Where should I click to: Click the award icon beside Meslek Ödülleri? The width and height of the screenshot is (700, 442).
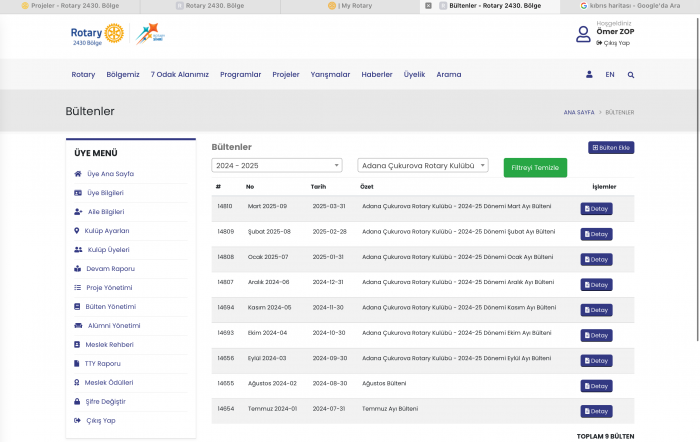click(x=76, y=383)
